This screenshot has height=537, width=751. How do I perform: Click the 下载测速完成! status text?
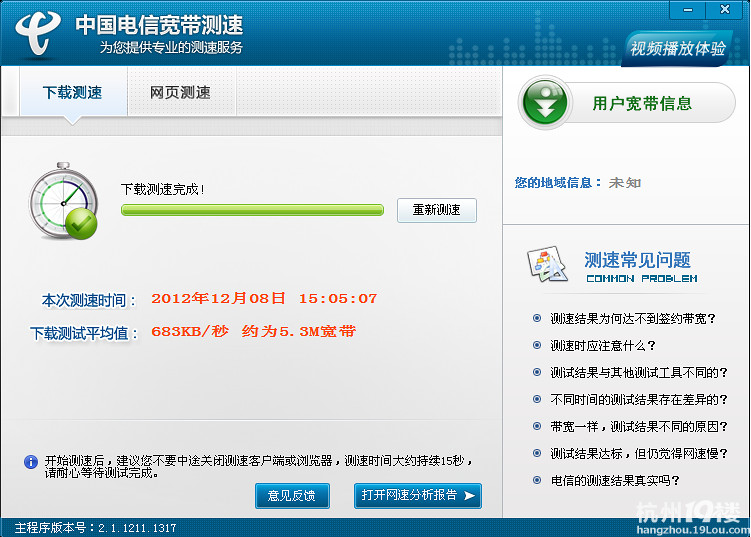(162, 189)
